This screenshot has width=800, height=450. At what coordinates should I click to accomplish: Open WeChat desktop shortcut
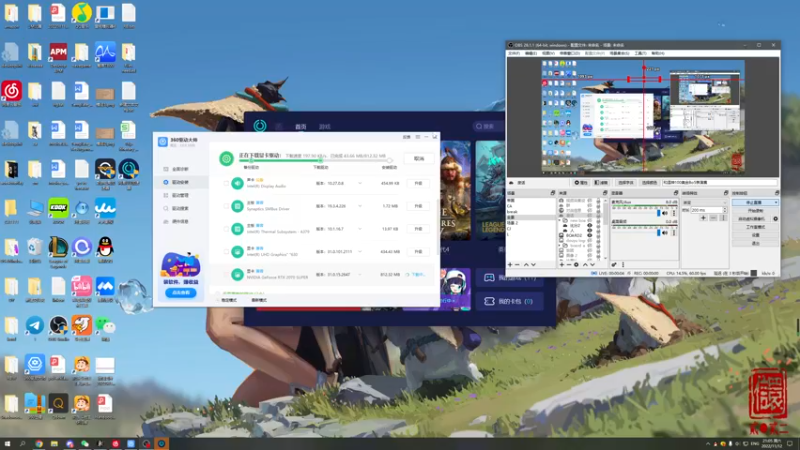coord(105,325)
